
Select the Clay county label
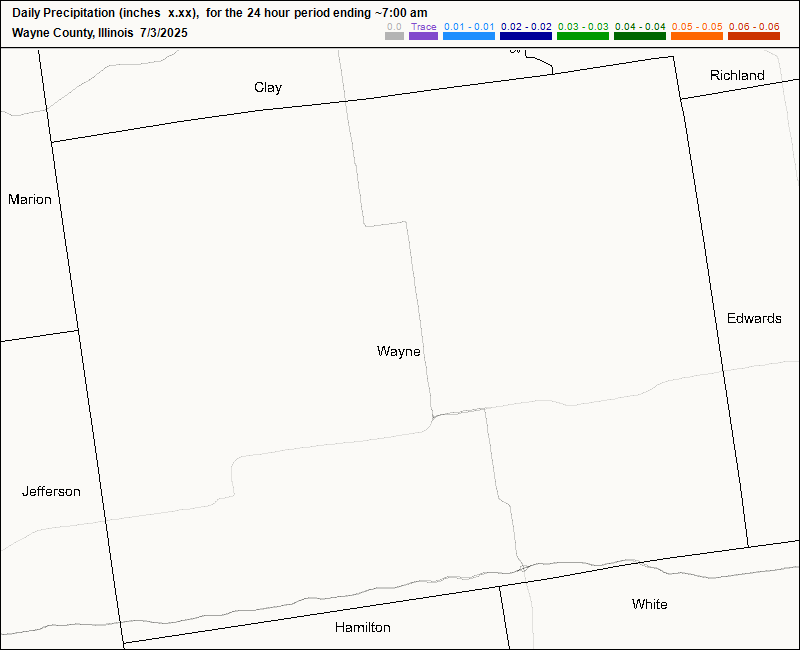click(x=268, y=88)
